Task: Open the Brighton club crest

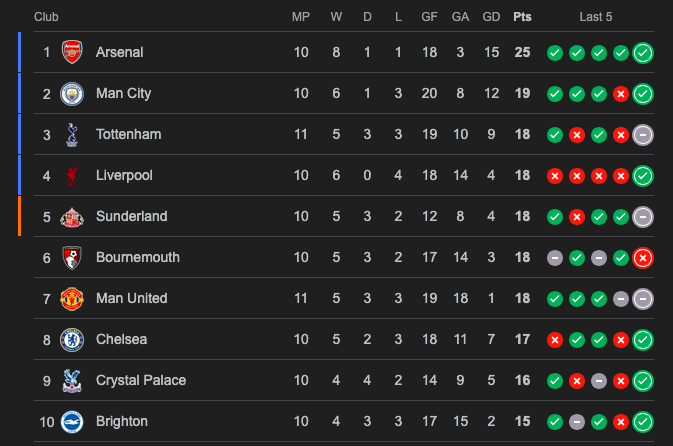Action: 71,421
